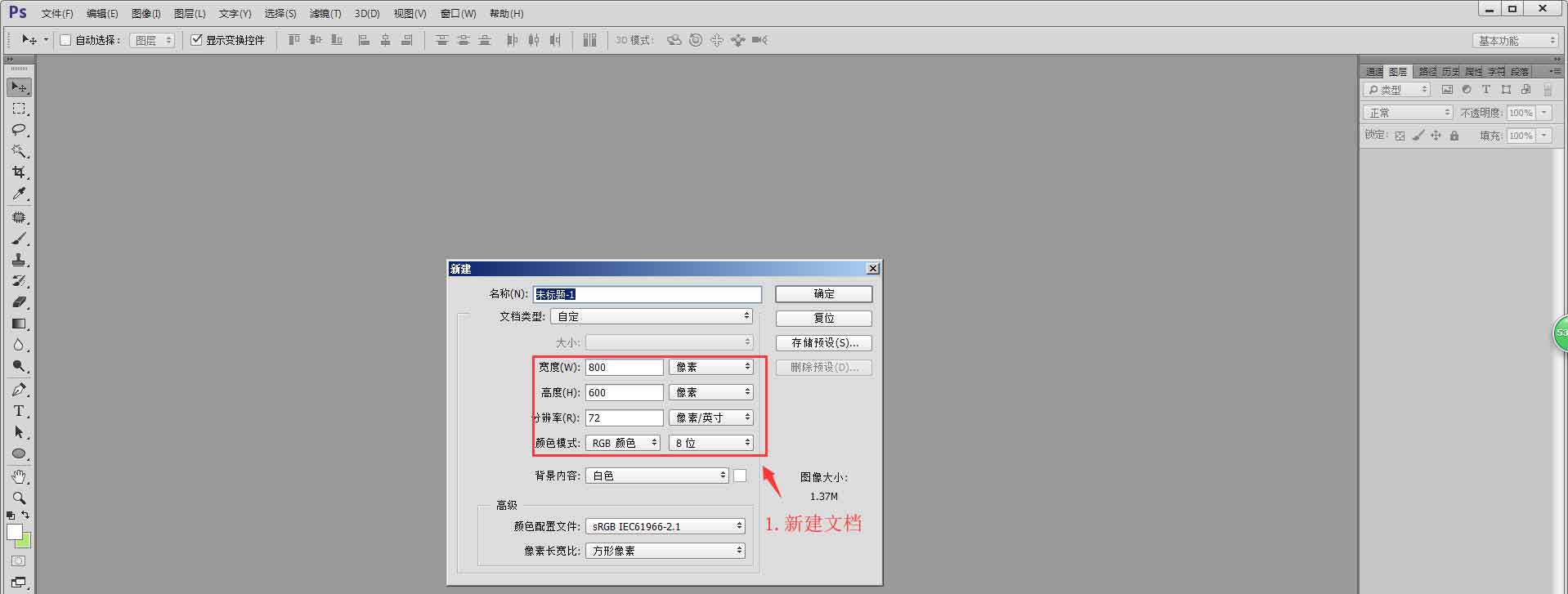Open the 像素长宽比 方形像素 dropdown

(665, 551)
